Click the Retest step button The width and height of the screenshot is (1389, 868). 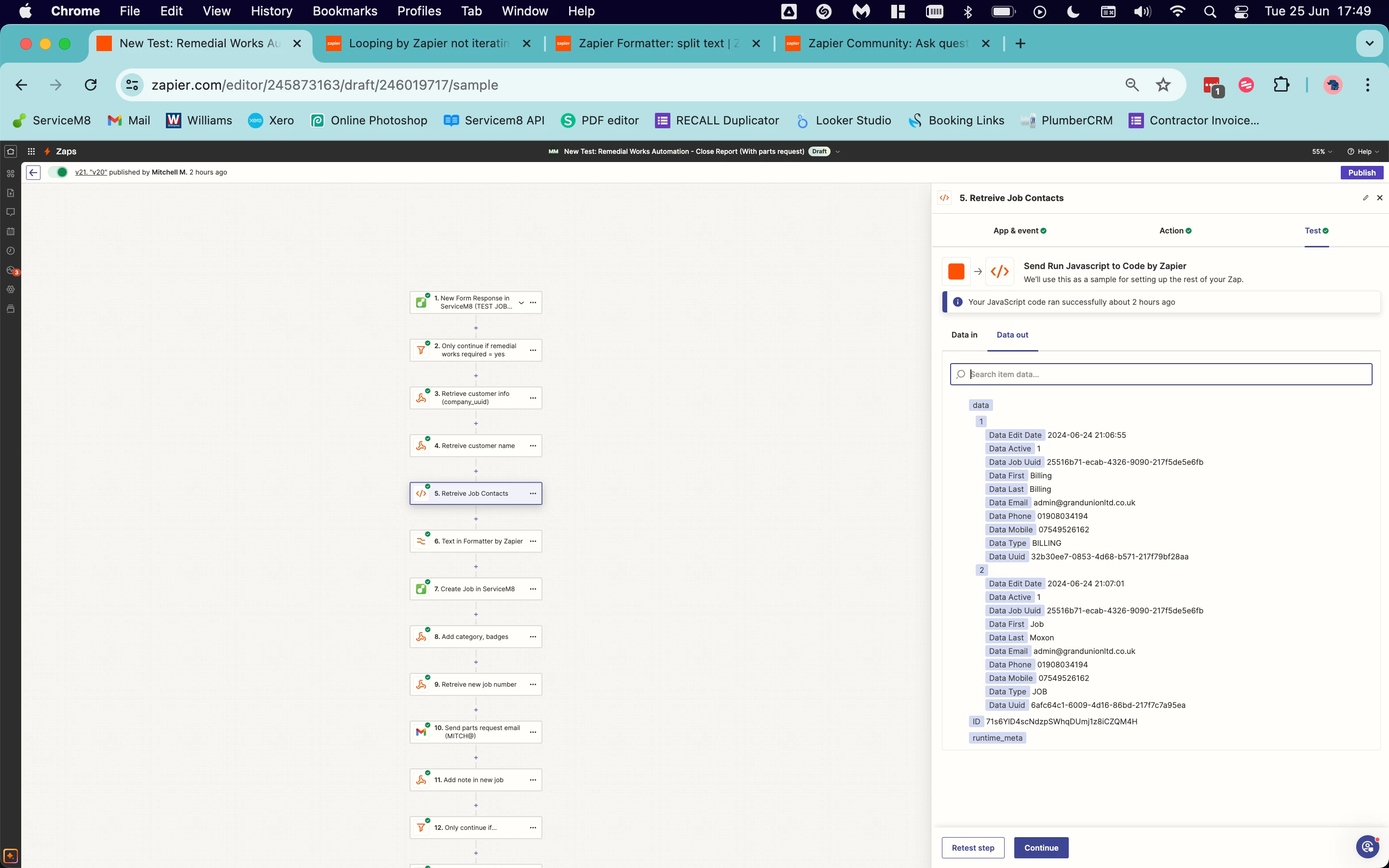(973, 848)
